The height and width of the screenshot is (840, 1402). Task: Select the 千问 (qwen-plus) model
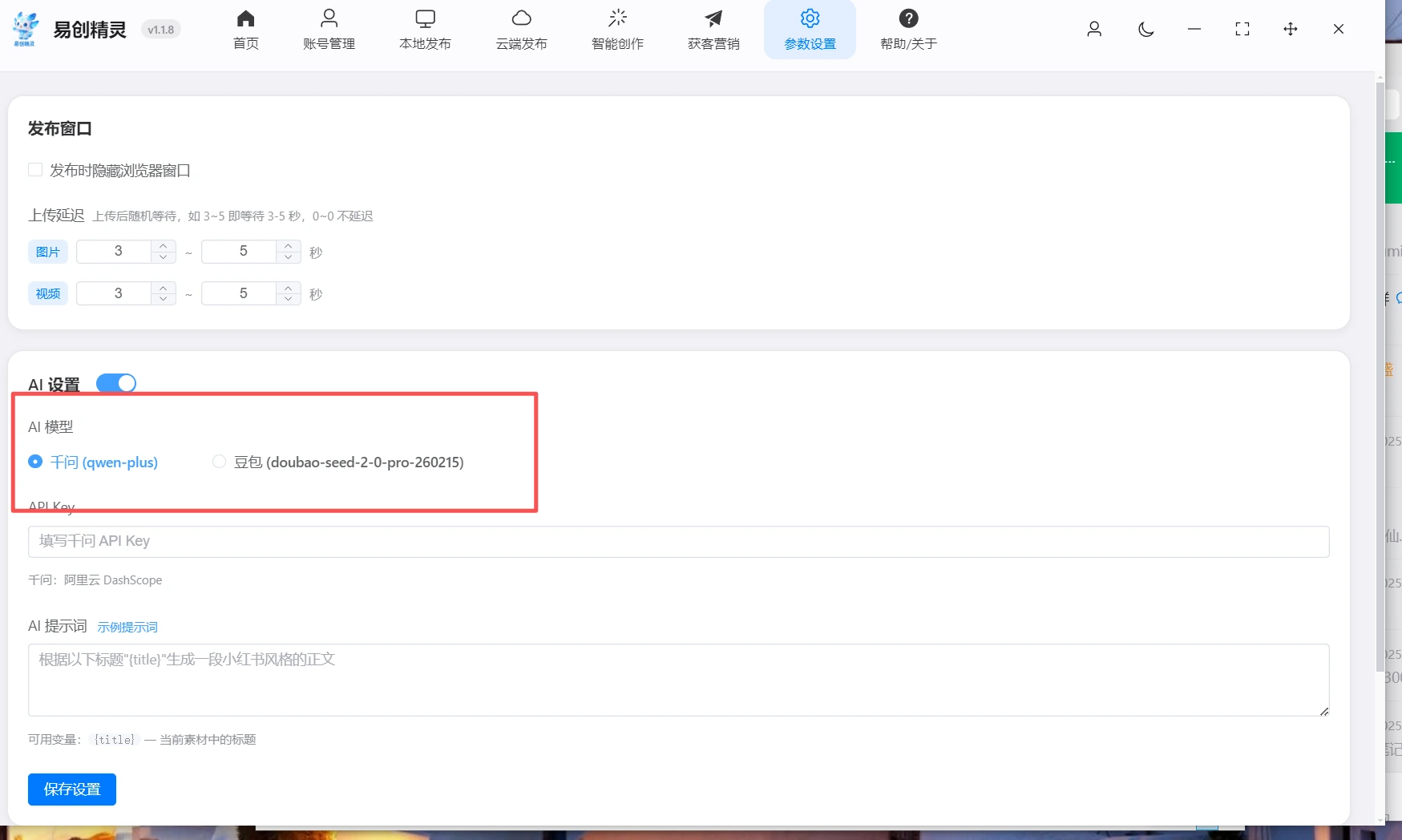click(93, 462)
